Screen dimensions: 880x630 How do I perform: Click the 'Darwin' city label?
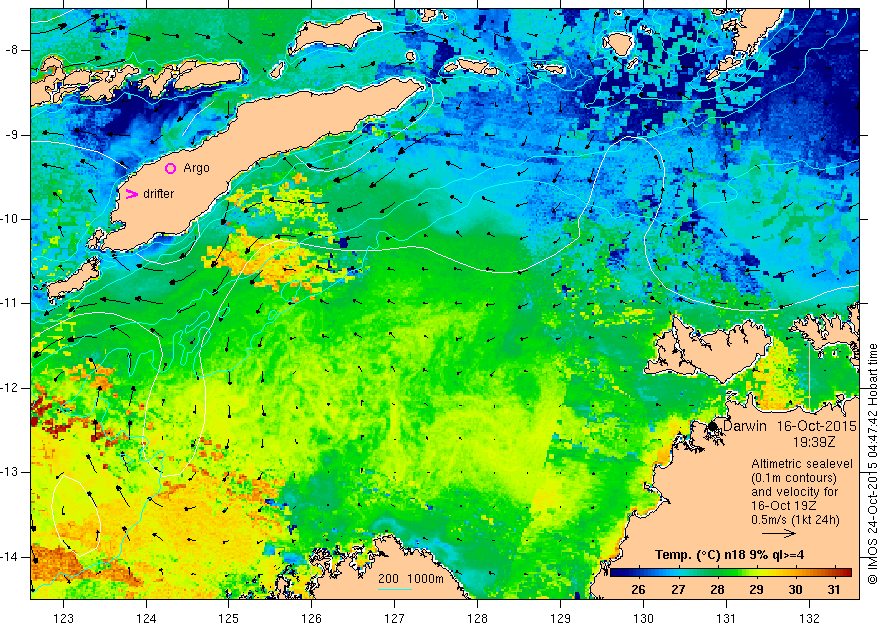pos(744,426)
